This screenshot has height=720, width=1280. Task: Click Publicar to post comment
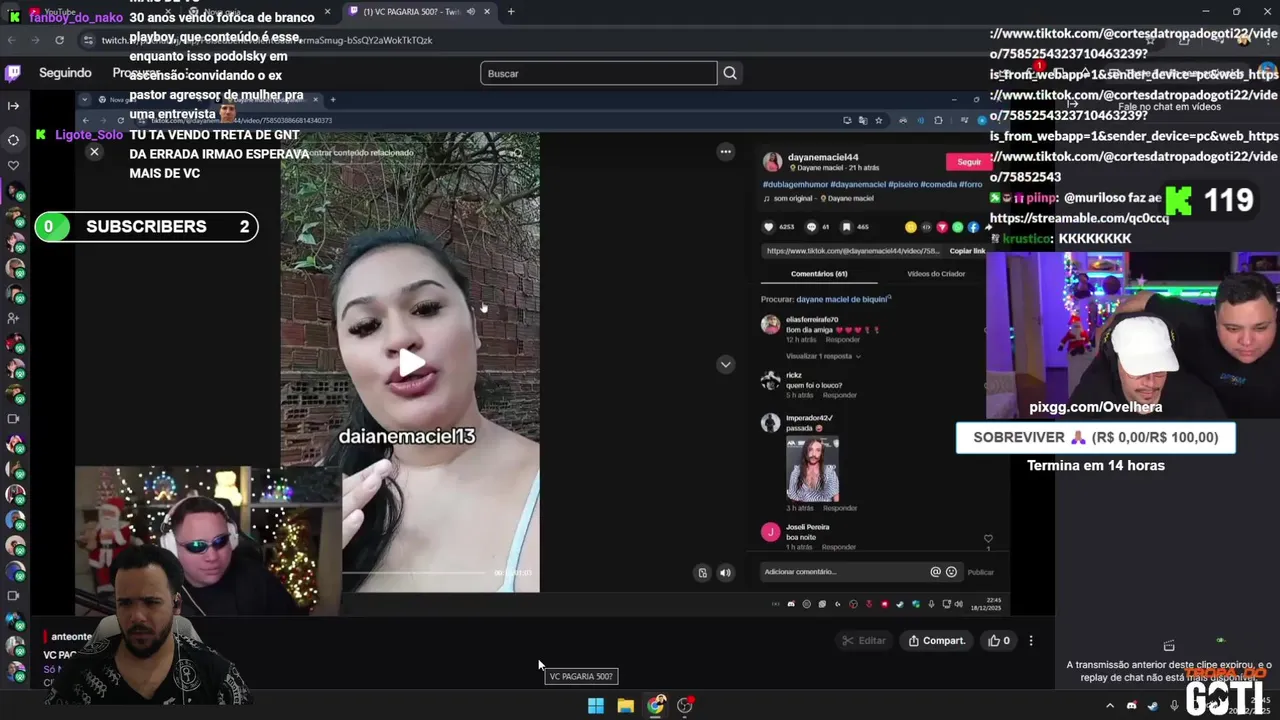[x=981, y=572]
